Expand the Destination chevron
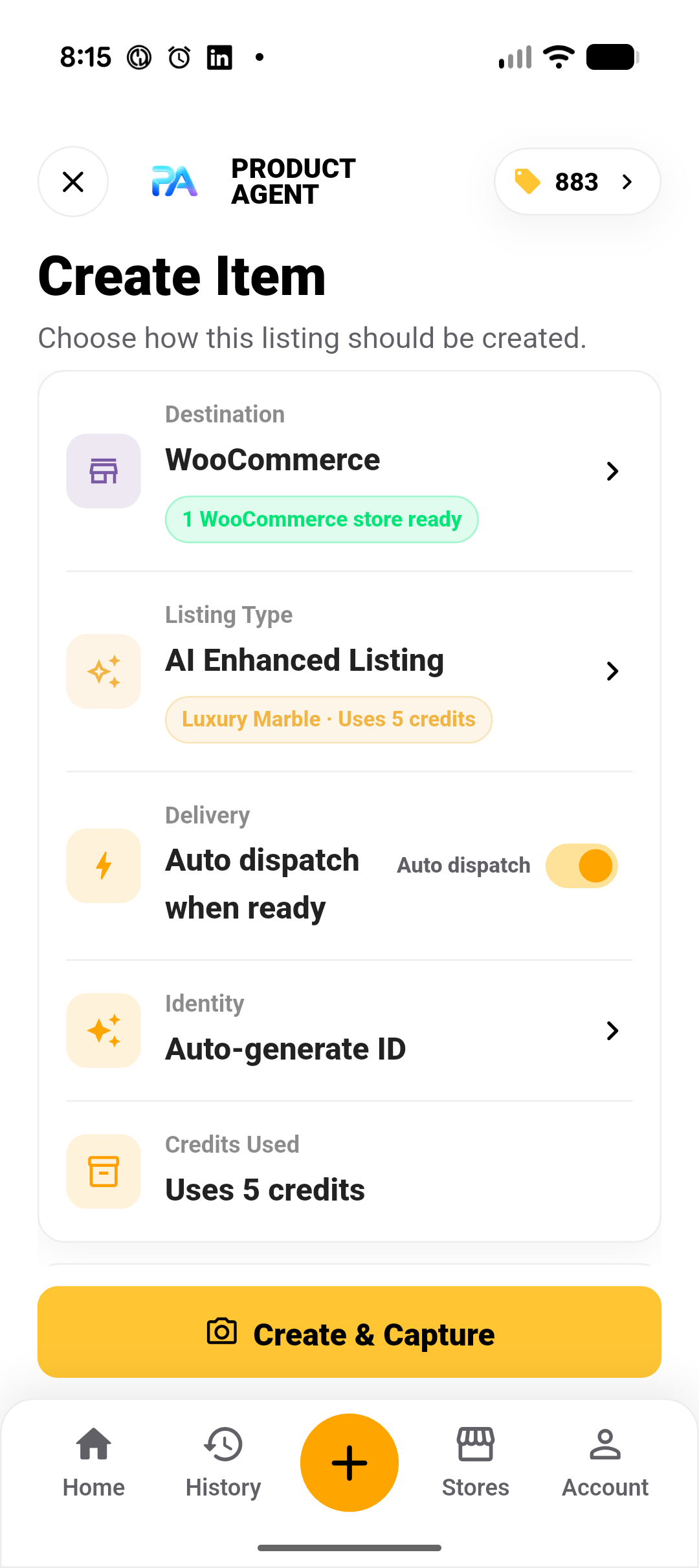699x1568 pixels. coord(612,471)
